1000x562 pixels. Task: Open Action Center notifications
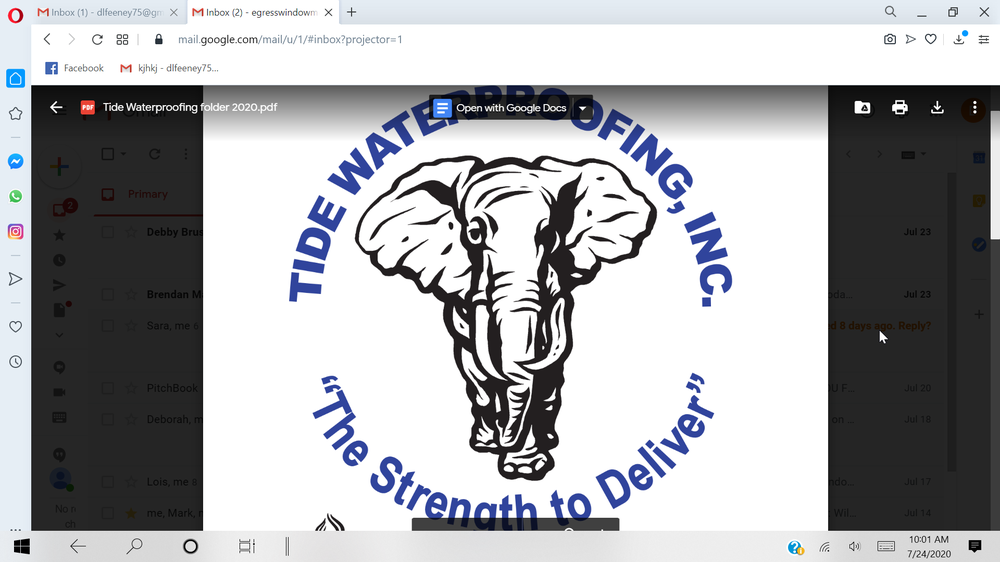click(974, 546)
